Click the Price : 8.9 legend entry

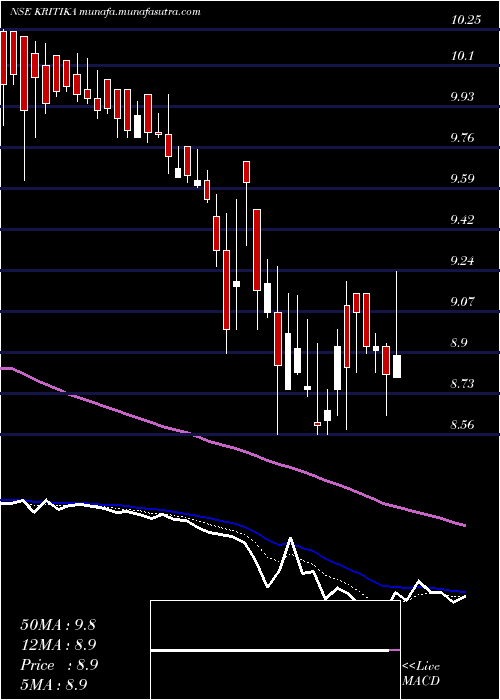(x=59, y=665)
